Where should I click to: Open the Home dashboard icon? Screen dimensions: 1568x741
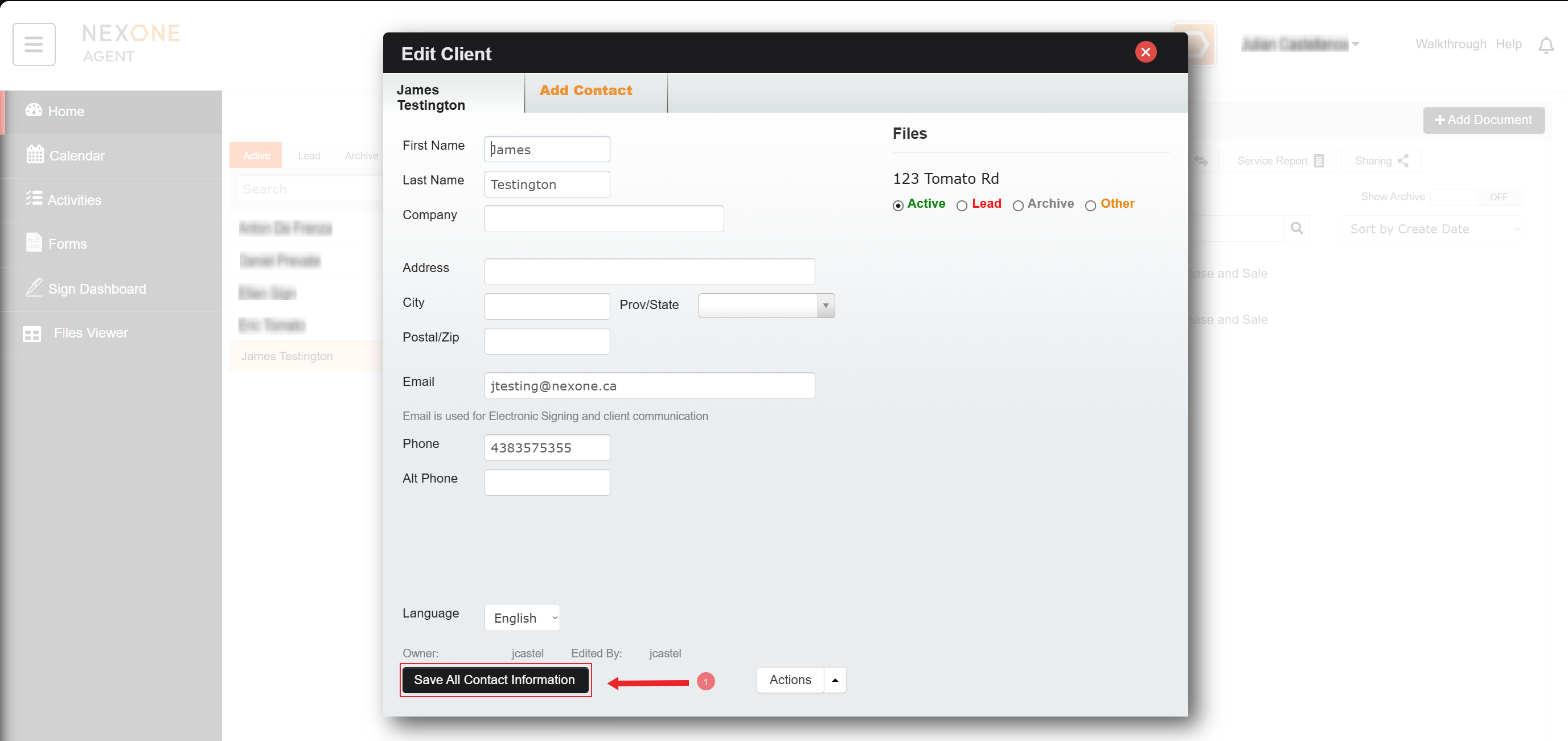tap(34, 110)
